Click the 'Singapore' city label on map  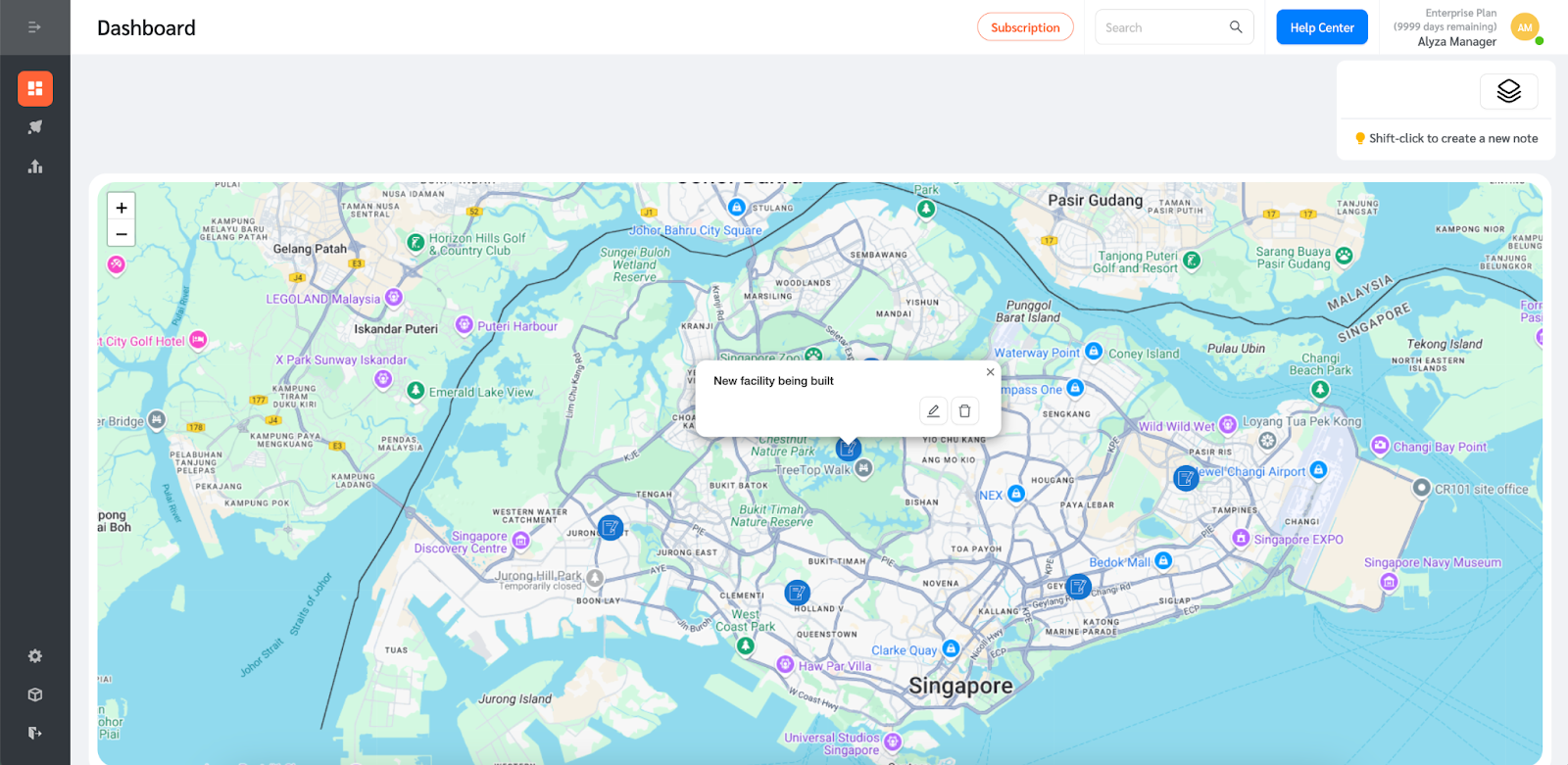960,686
